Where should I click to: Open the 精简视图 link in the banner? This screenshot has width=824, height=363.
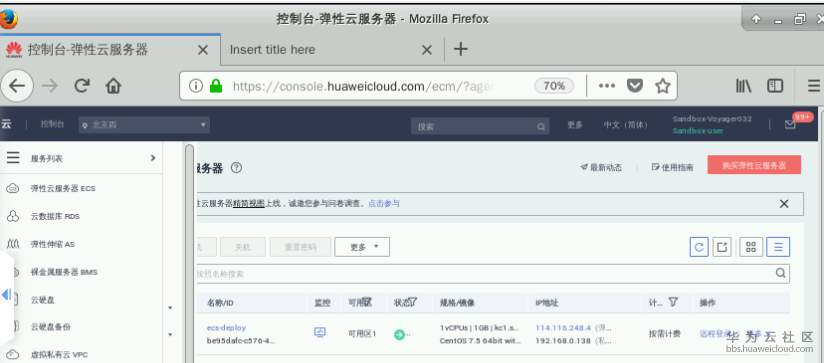[249, 203]
